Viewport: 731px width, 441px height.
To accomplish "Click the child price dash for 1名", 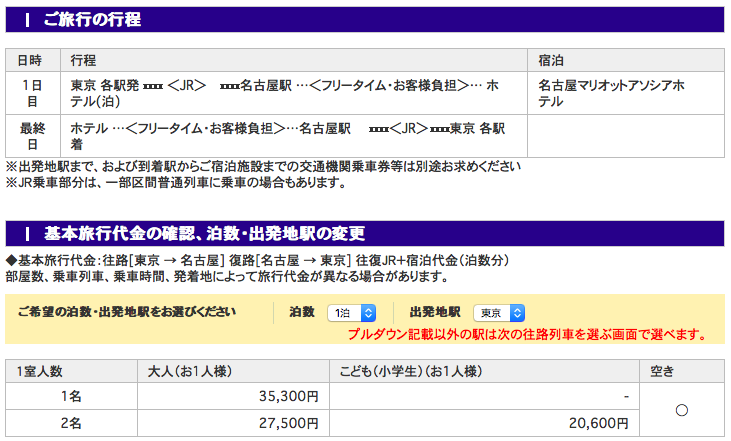I will [x=626, y=396].
